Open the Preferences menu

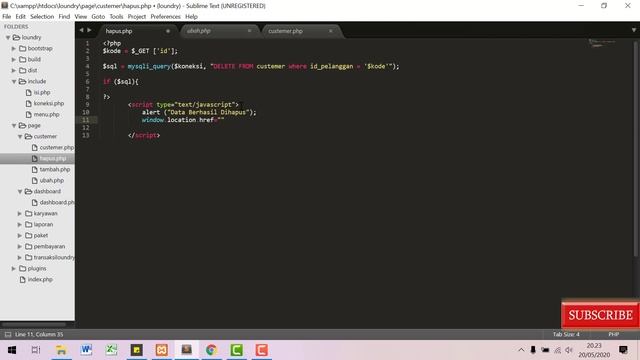(165, 17)
